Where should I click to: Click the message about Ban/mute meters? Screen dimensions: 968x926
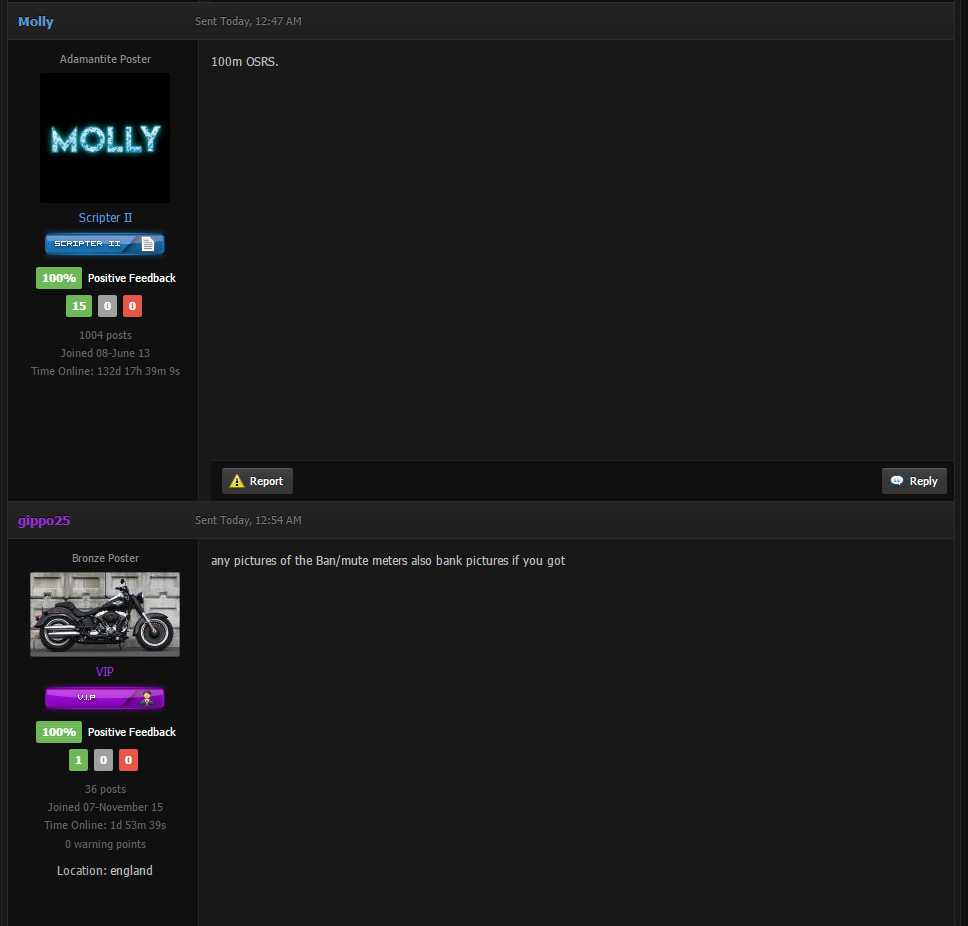tap(388, 561)
